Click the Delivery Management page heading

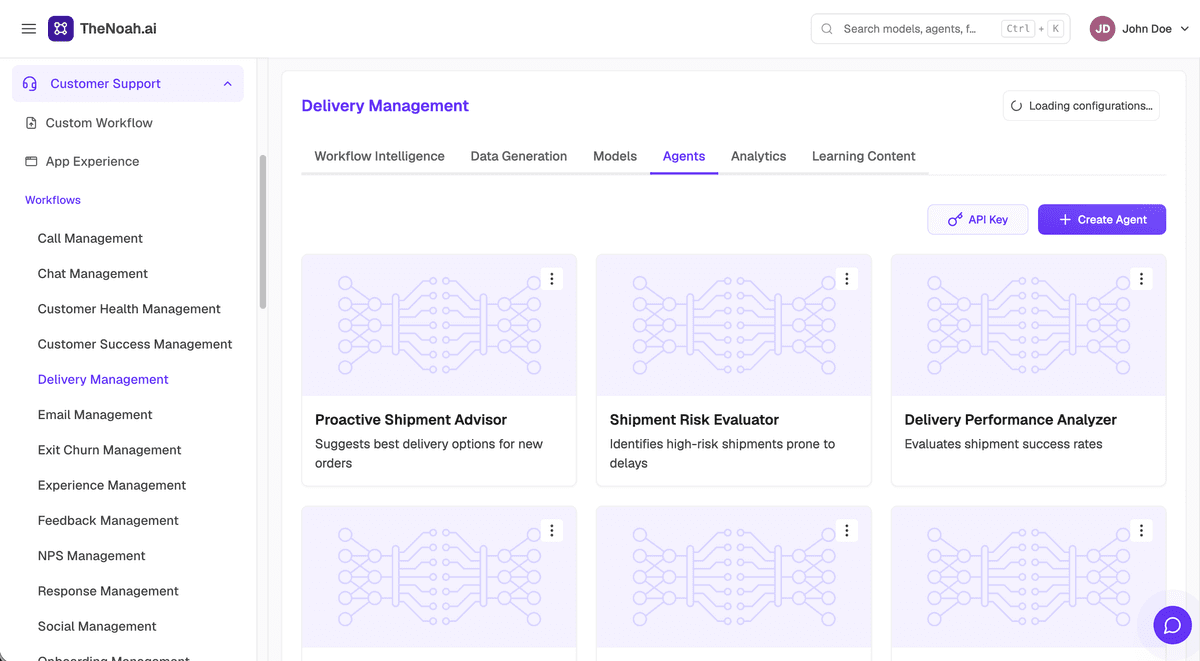(385, 106)
